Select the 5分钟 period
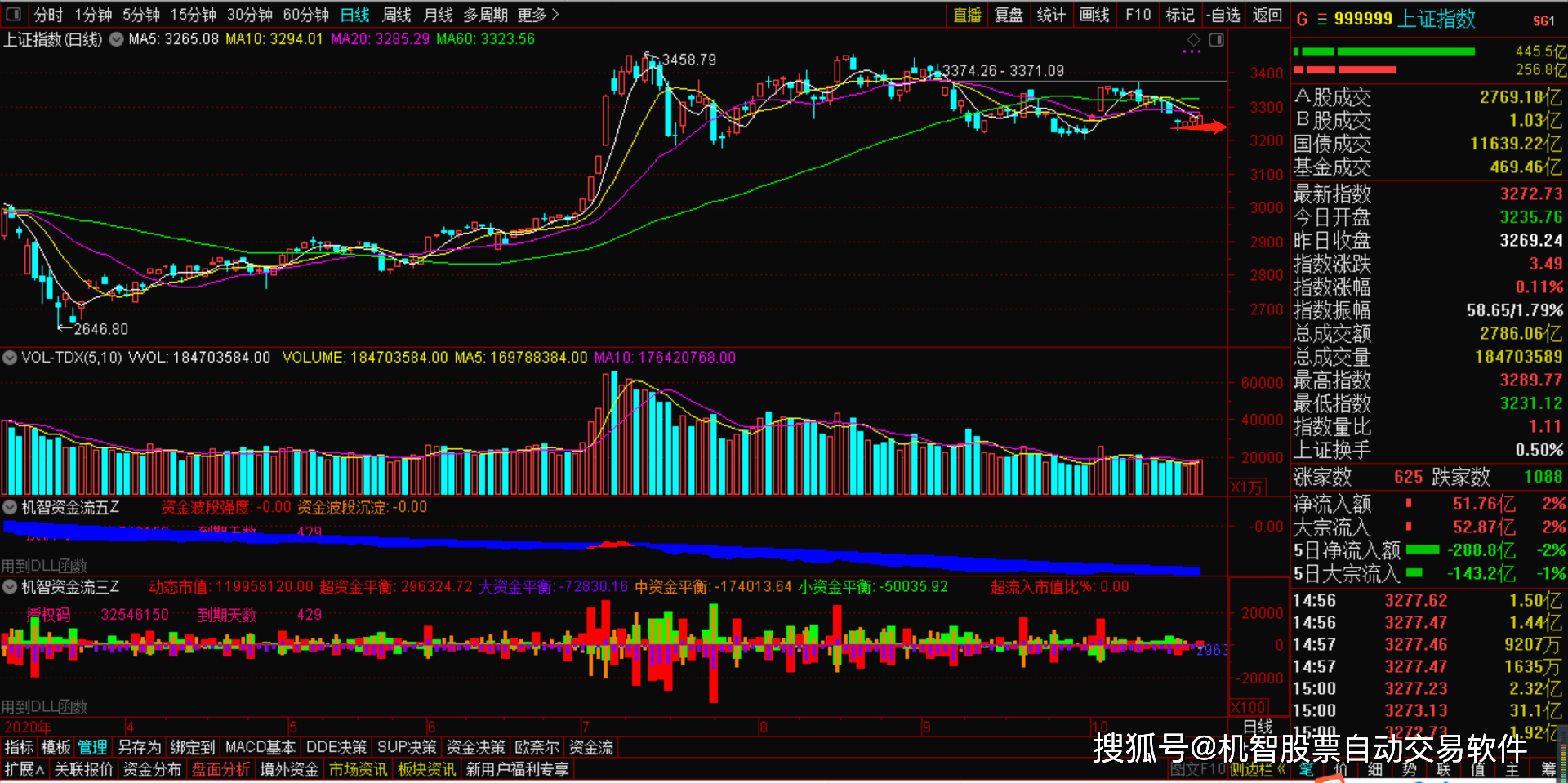This screenshot has width=1568, height=783. tap(140, 15)
